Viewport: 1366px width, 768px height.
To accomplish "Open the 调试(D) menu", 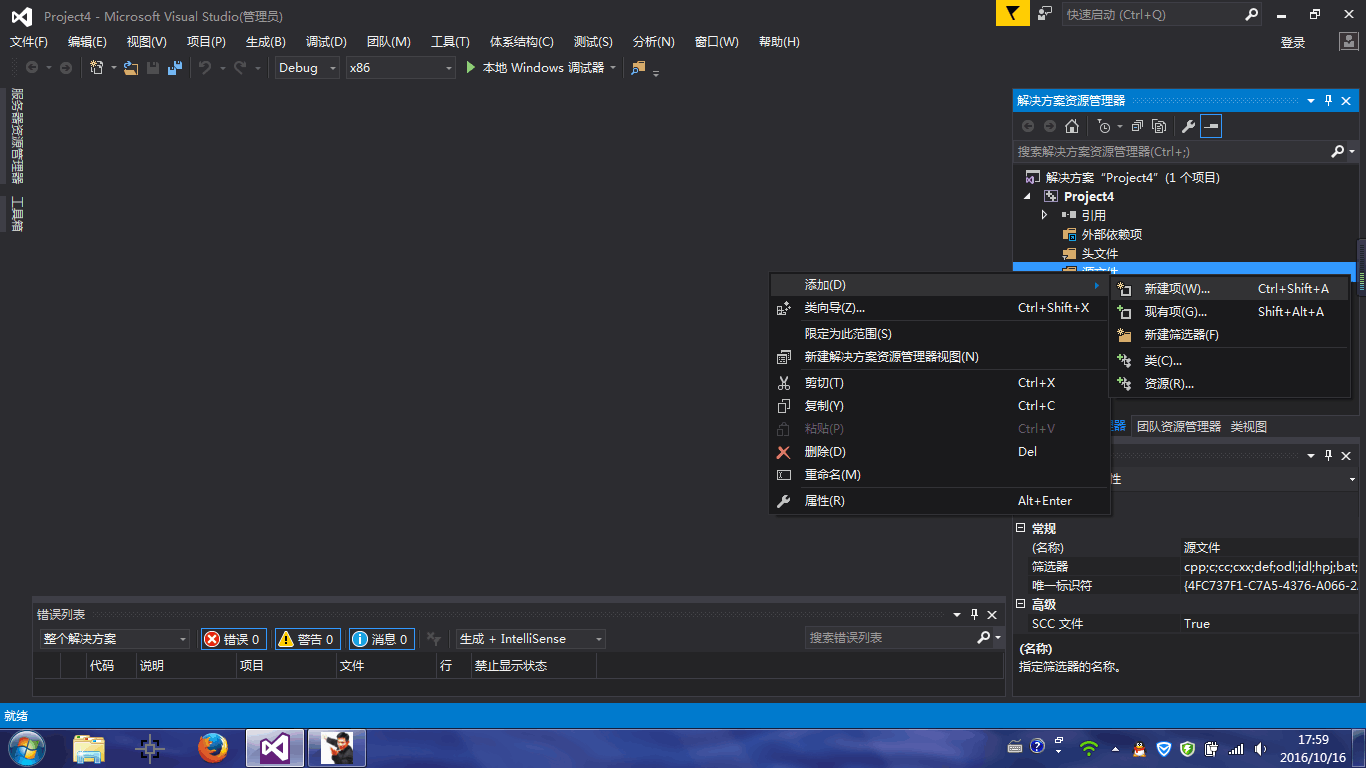I will [326, 42].
